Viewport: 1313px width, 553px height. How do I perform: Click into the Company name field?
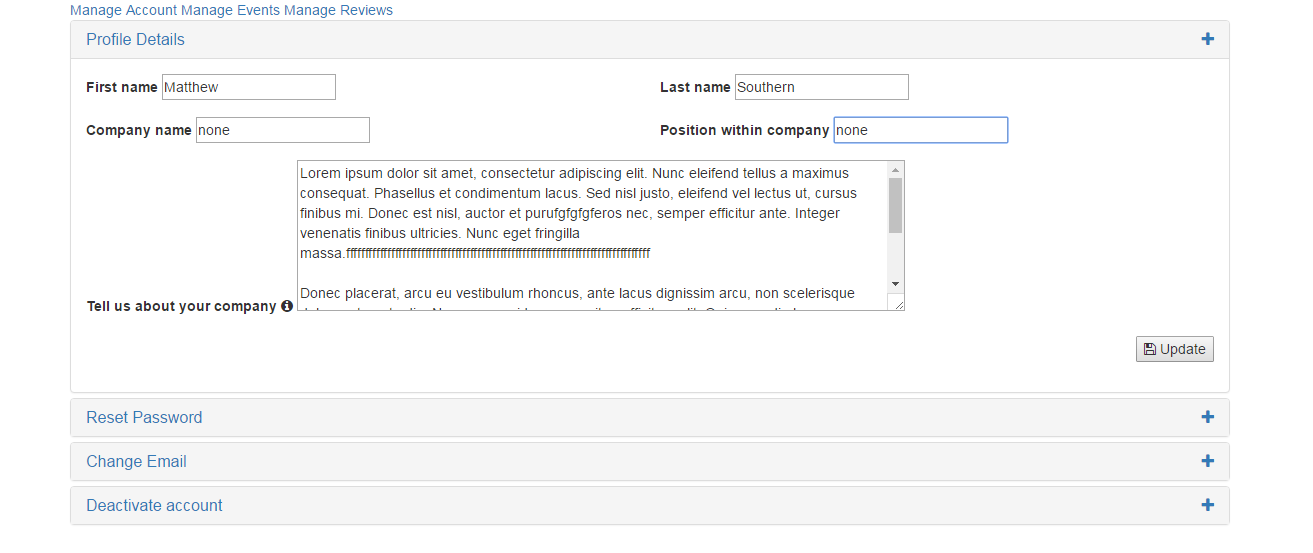283,130
